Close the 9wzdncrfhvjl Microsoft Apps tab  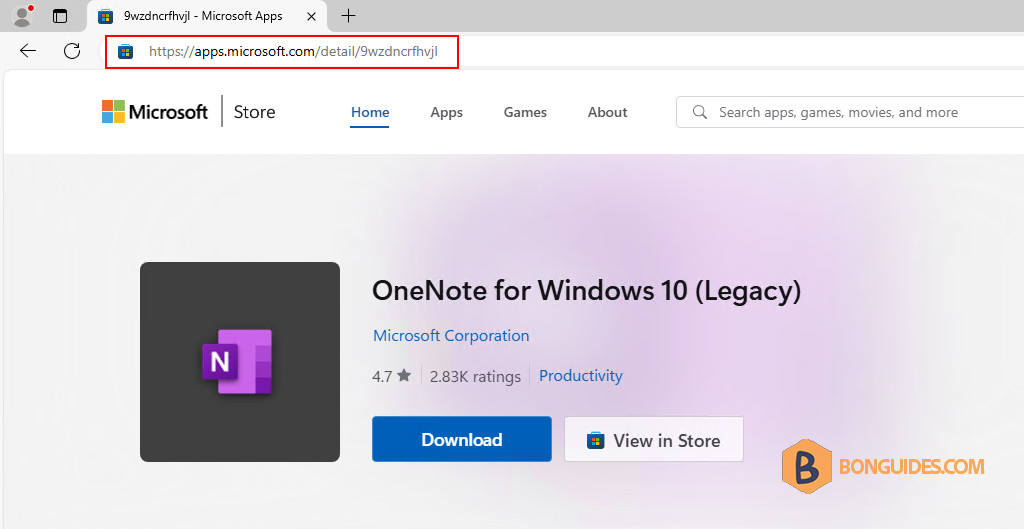point(312,16)
